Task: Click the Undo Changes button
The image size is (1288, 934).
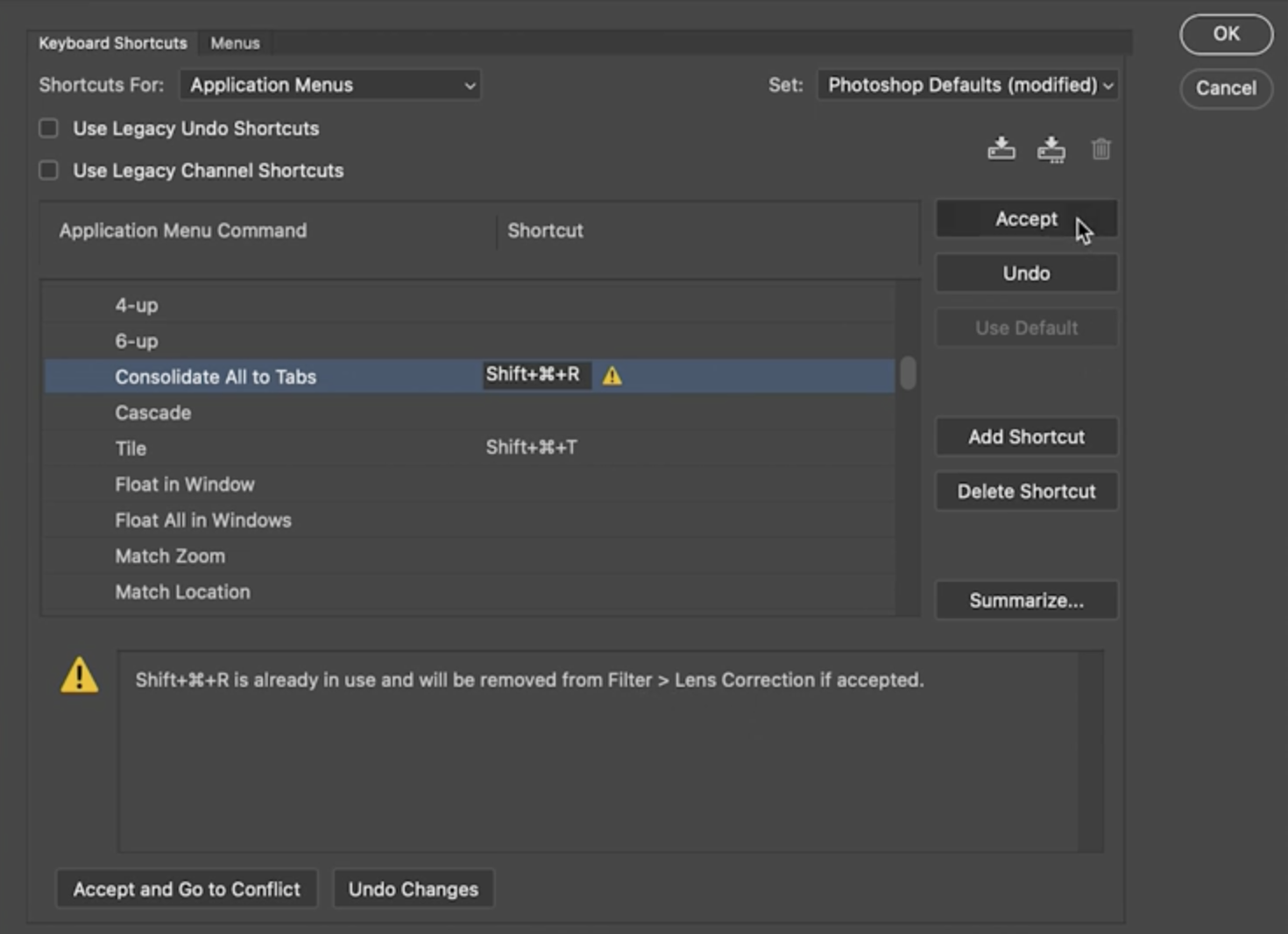Action: pos(414,889)
